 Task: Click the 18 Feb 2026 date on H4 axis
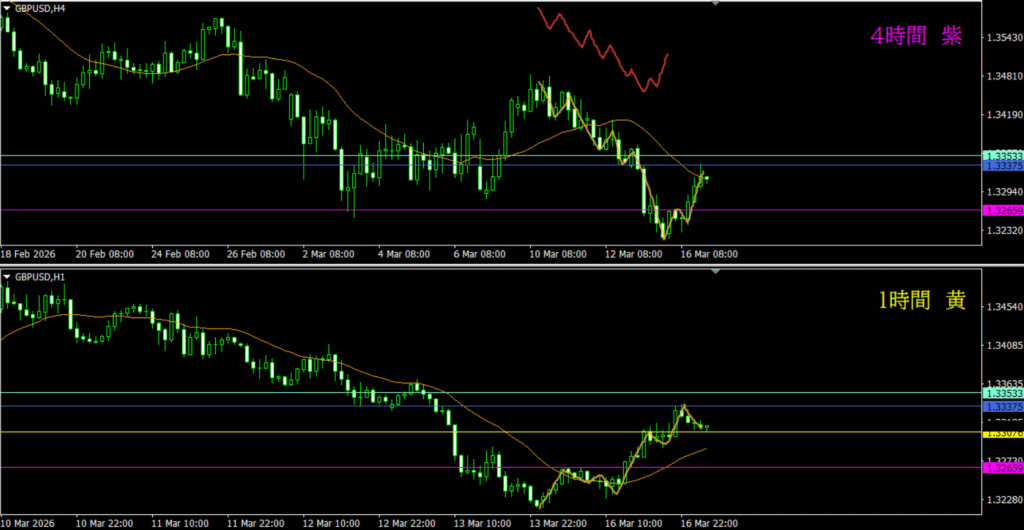tap(28, 255)
